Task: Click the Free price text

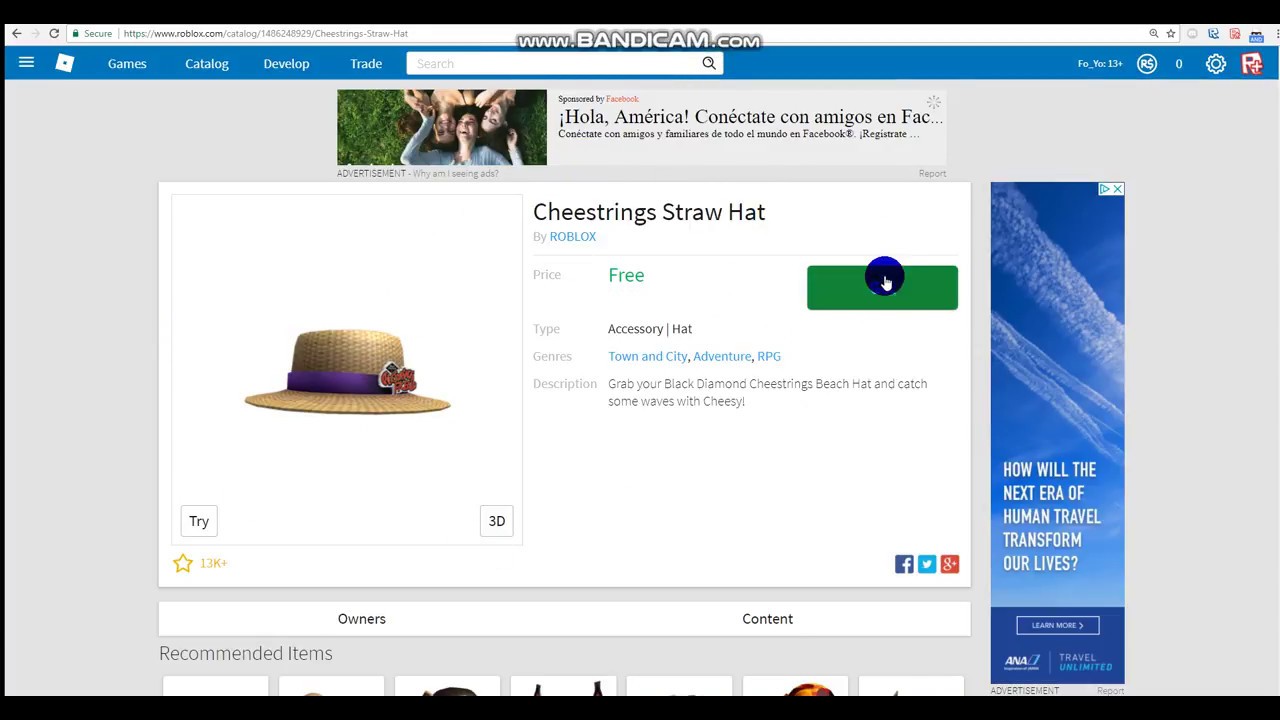Action: point(626,275)
